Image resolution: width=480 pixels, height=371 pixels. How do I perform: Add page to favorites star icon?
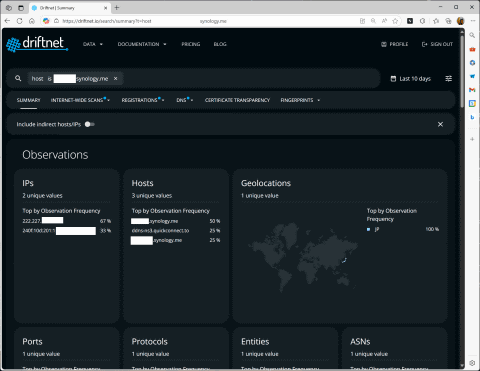tap(395, 21)
